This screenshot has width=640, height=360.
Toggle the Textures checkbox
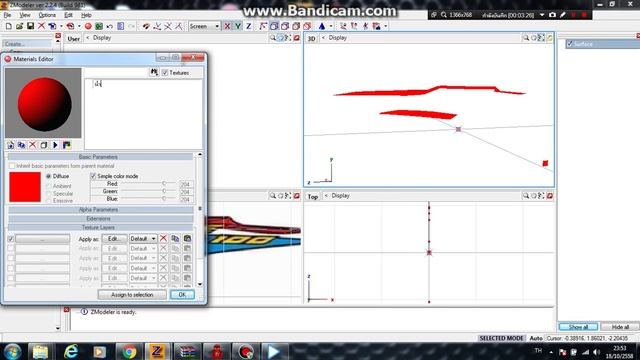(165, 73)
